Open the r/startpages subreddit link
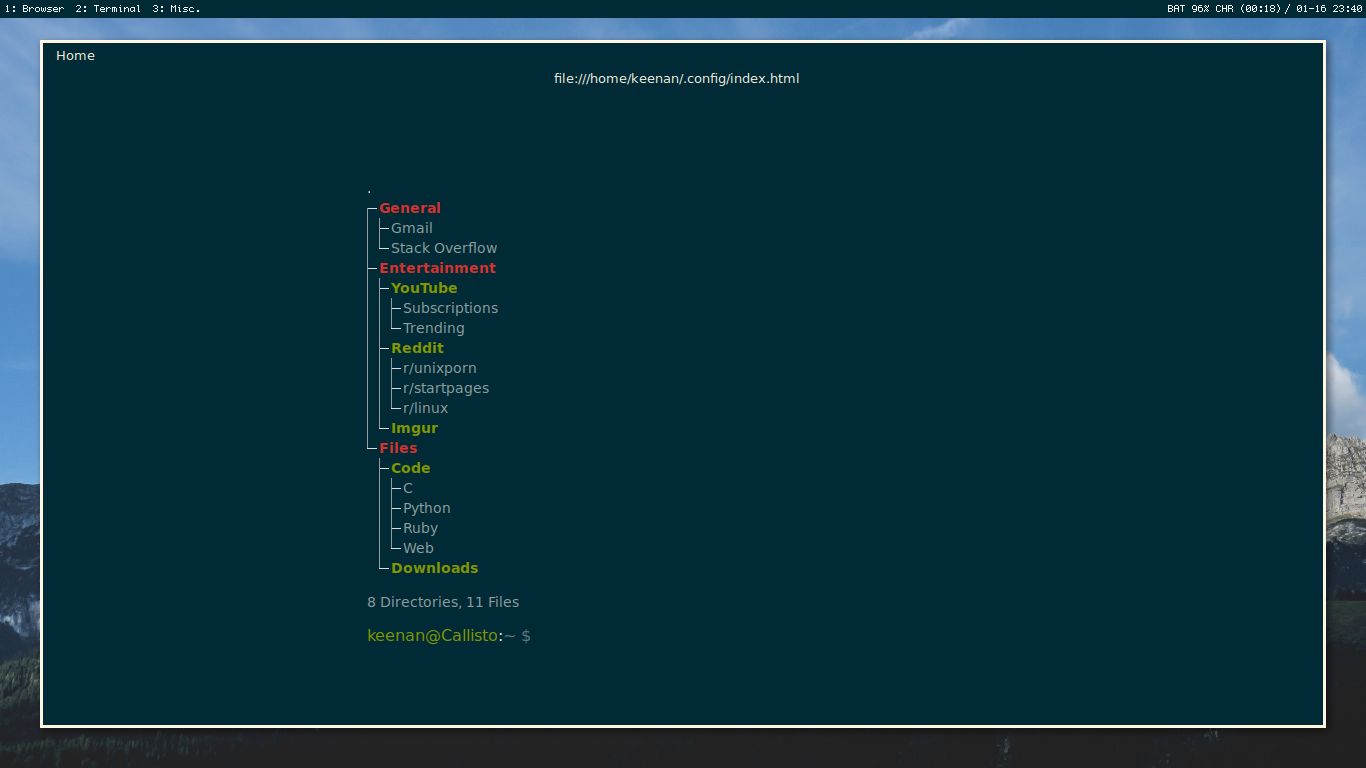This screenshot has height=768, width=1366. 445,388
